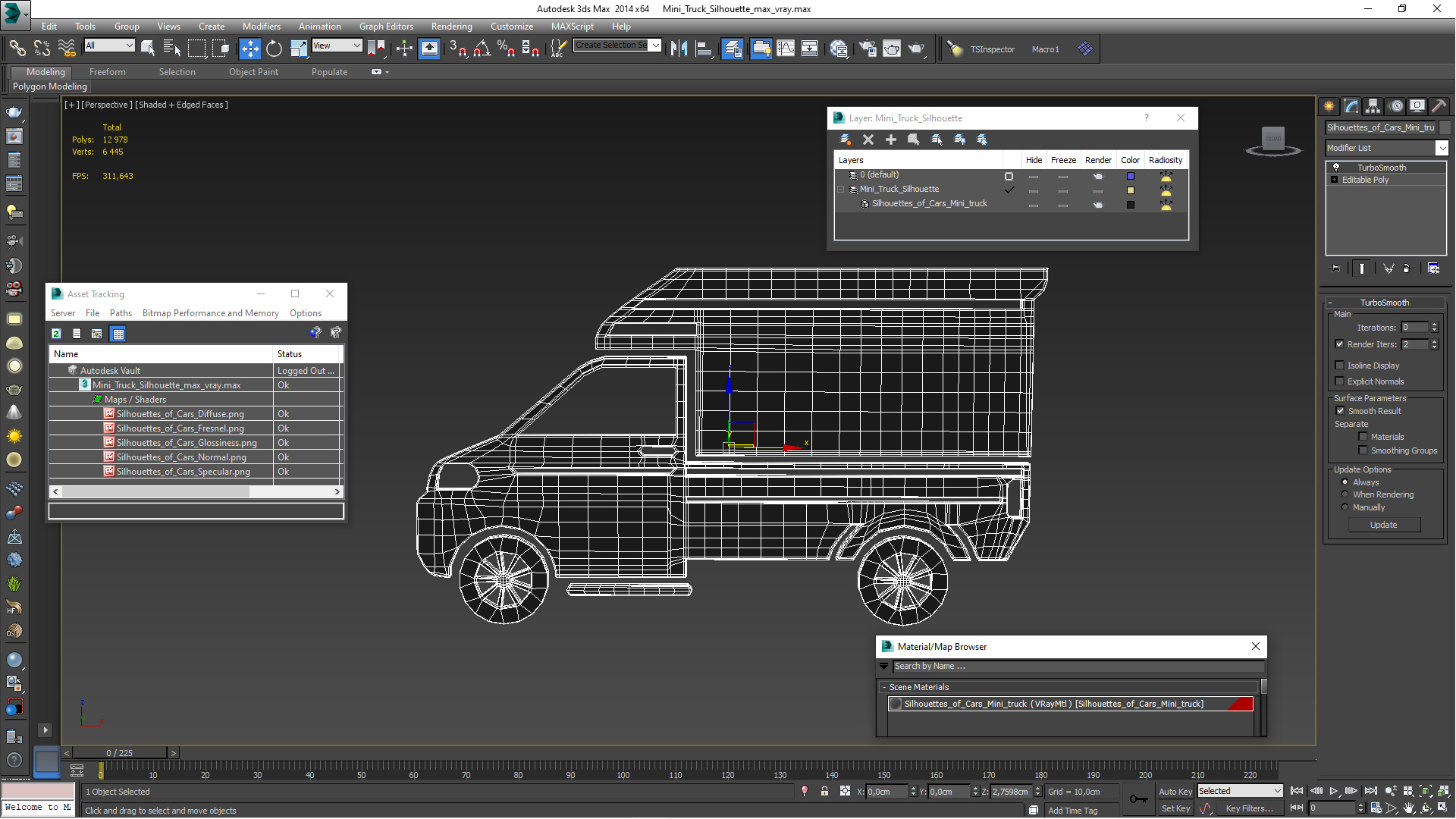This screenshot has height=819, width=1456.
Task: Open the All selection filter dropdown
Action: [x=109, y=45]
